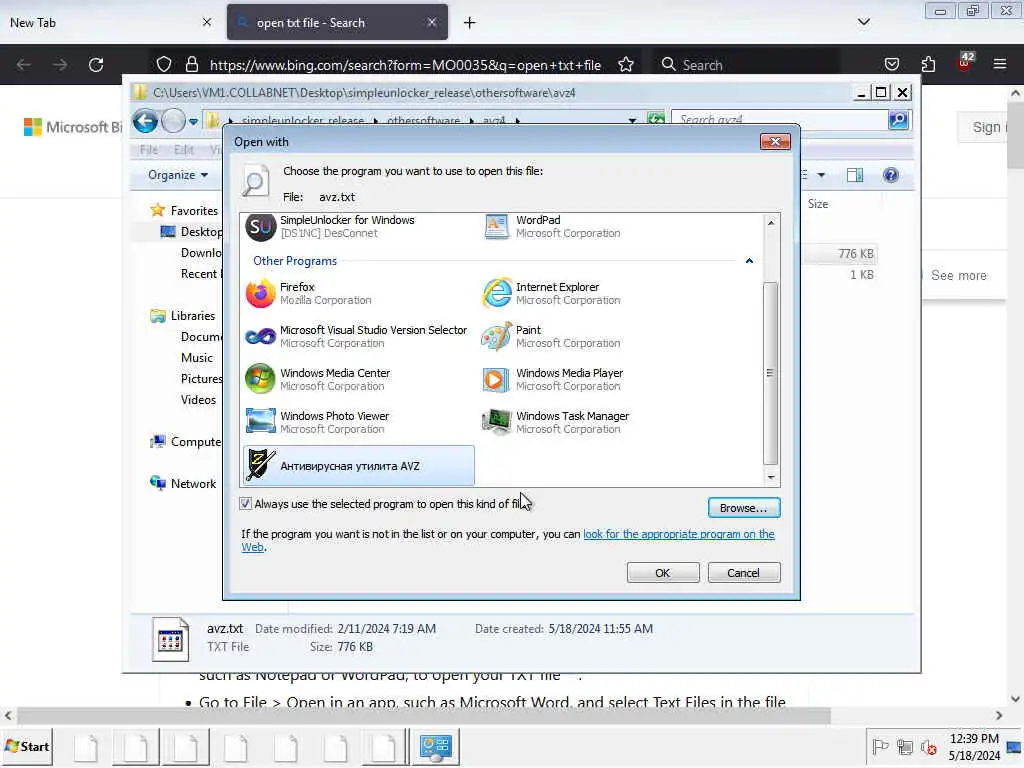Confirm with the OK button
The height and width of the screenshot is (768, 1024).
pos(663,573)
